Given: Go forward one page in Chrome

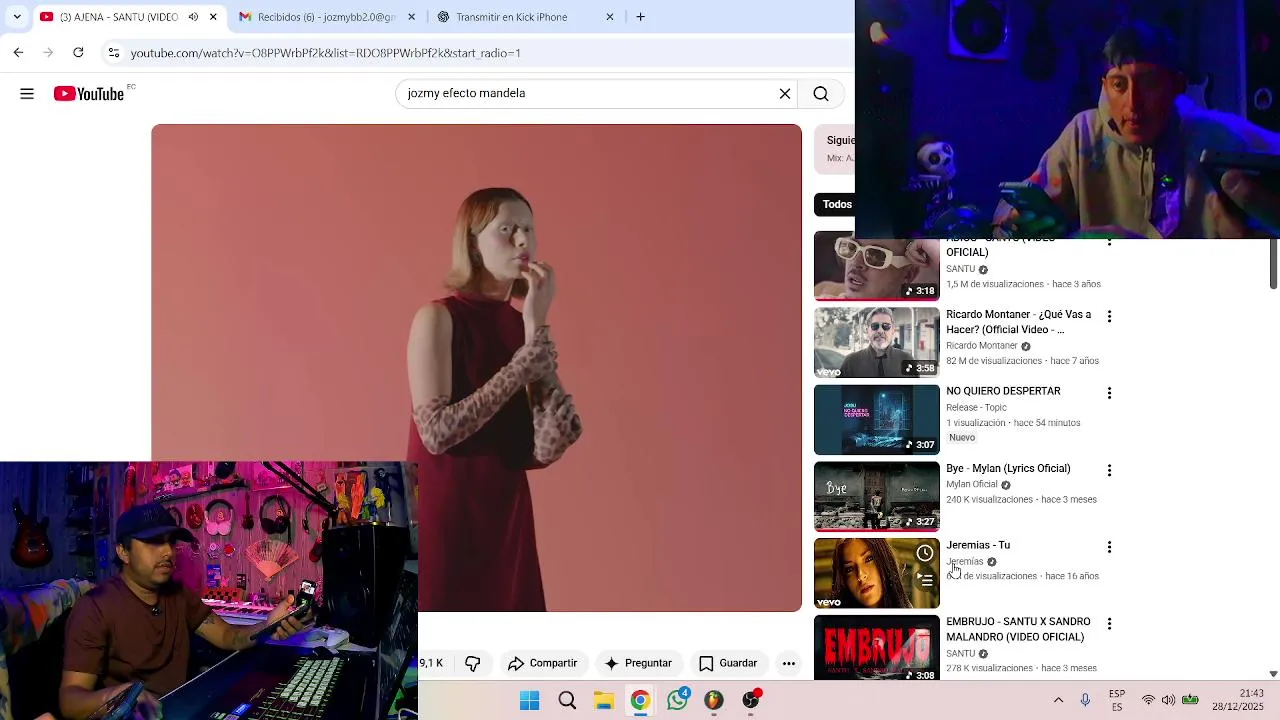Looking at the screenshot, I should click(48, 52).
